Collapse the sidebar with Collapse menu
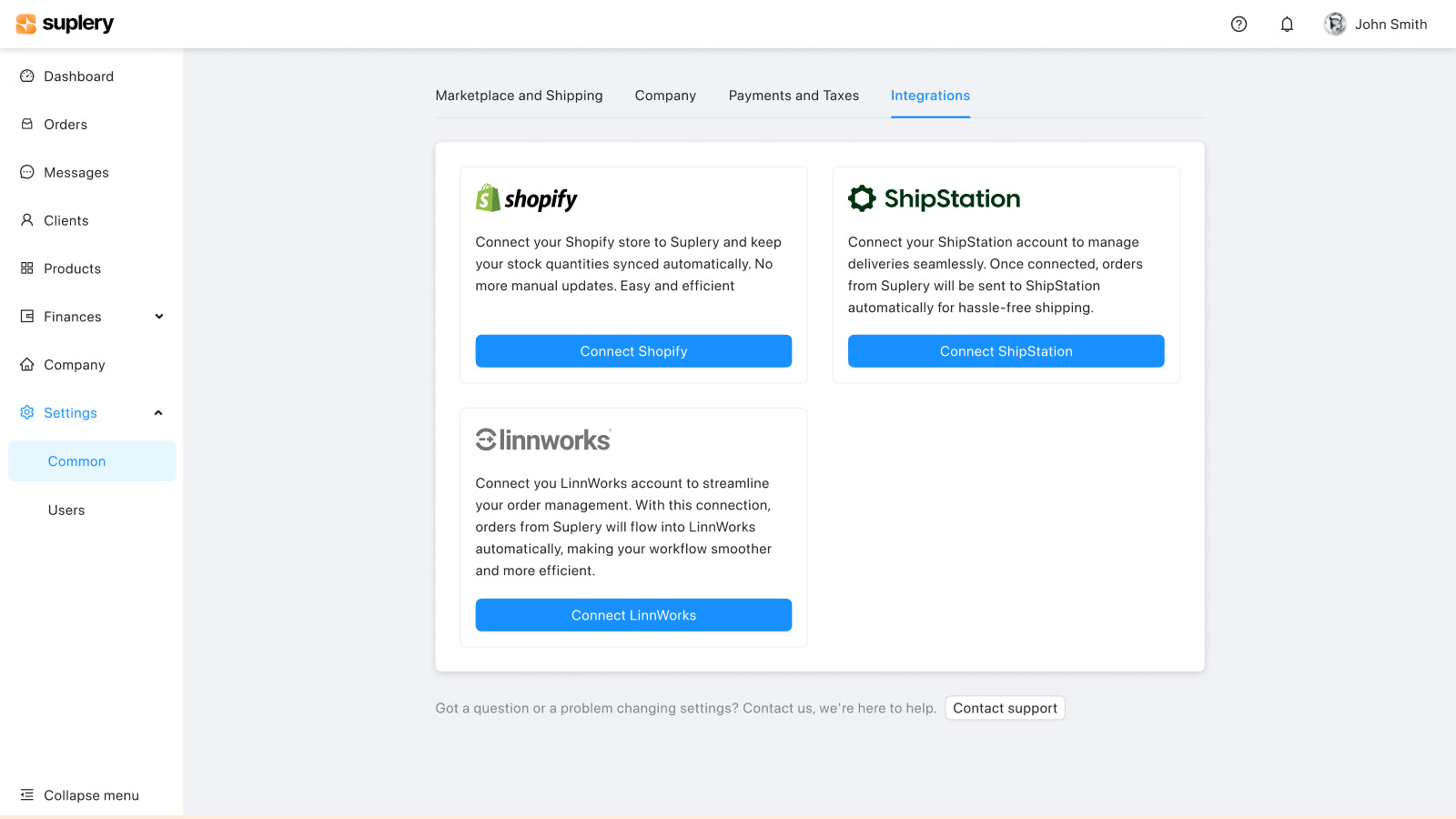This screenshot has width=1456, height=819. coord(91,794)
